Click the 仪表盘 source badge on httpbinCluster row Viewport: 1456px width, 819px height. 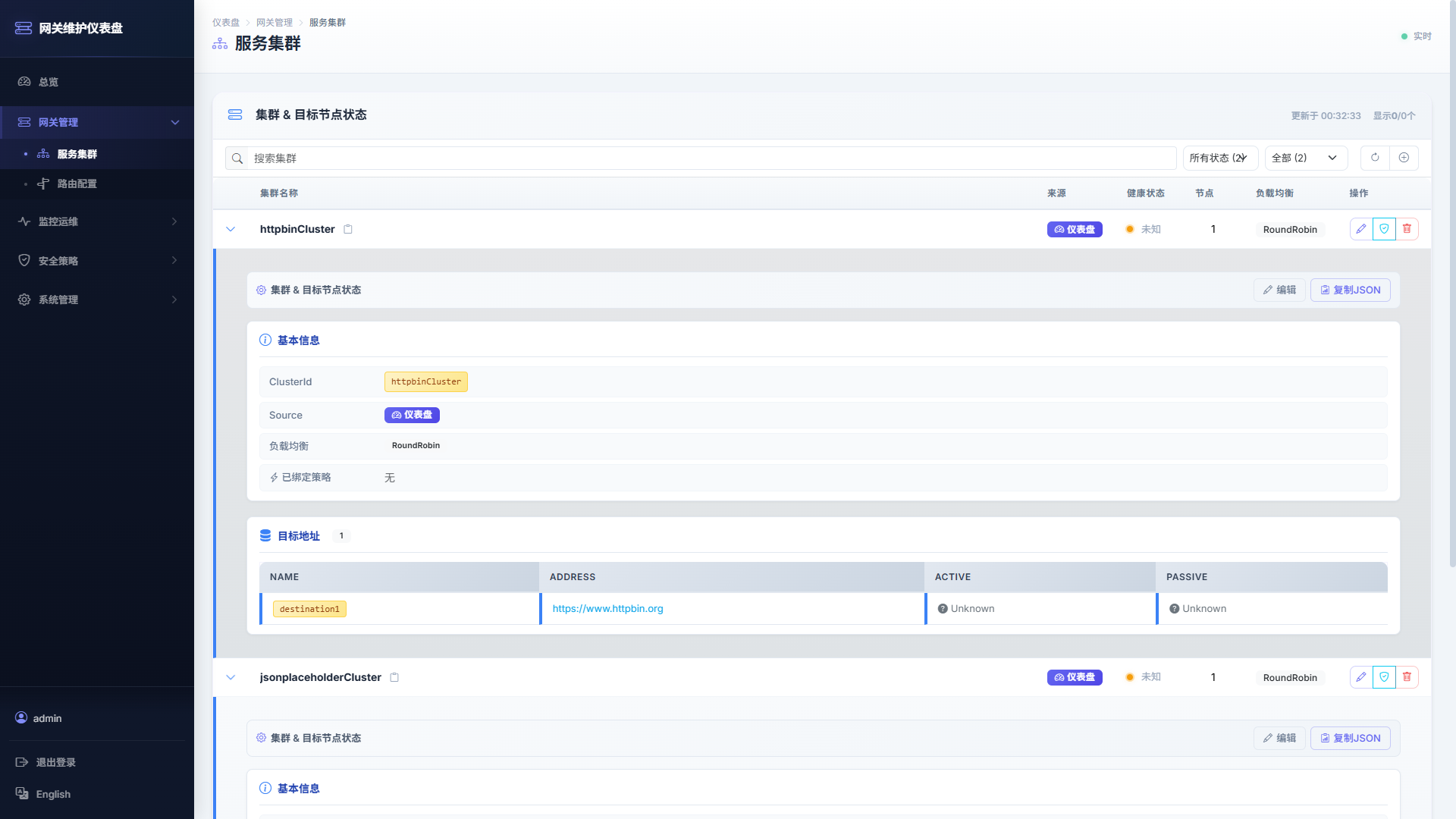[1075, 229]
